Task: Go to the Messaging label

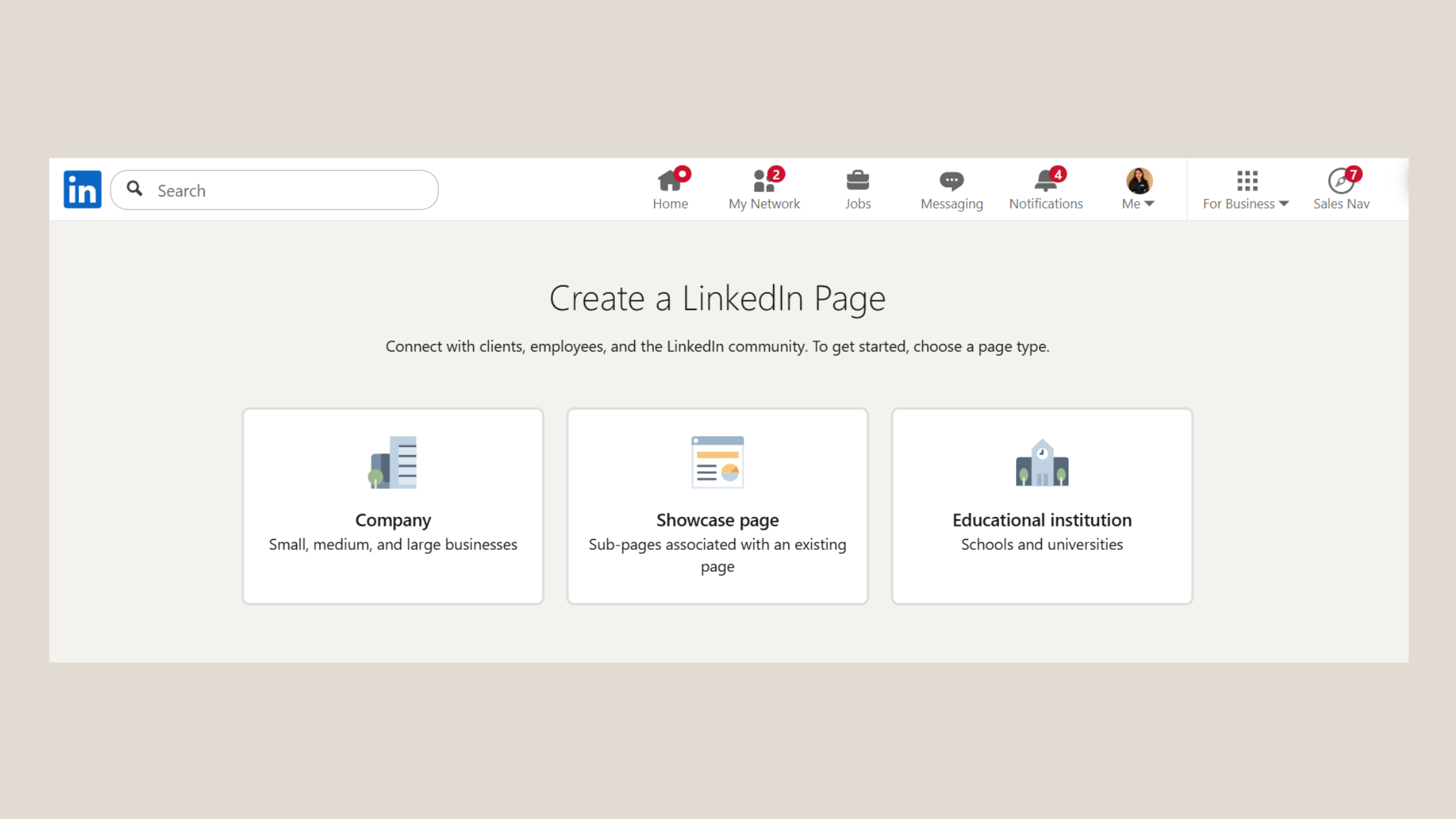Action: coord(952,204)
